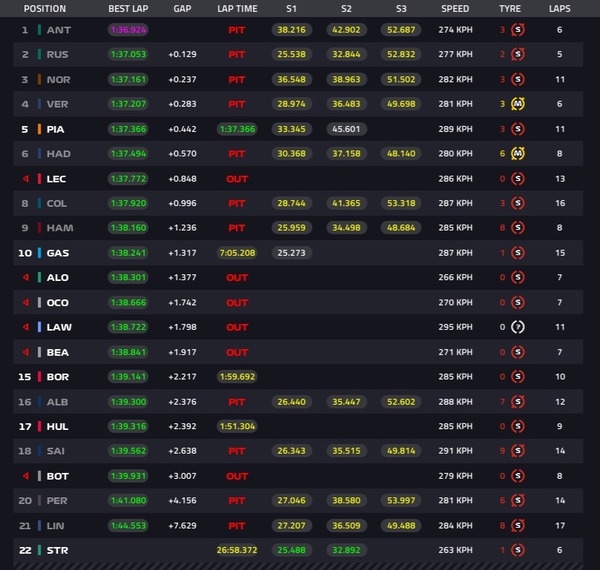Select HAM speed 285 KPH
The width and height of the screenshot is (600, 570).
pyautogui.click(x=455, y=228)
